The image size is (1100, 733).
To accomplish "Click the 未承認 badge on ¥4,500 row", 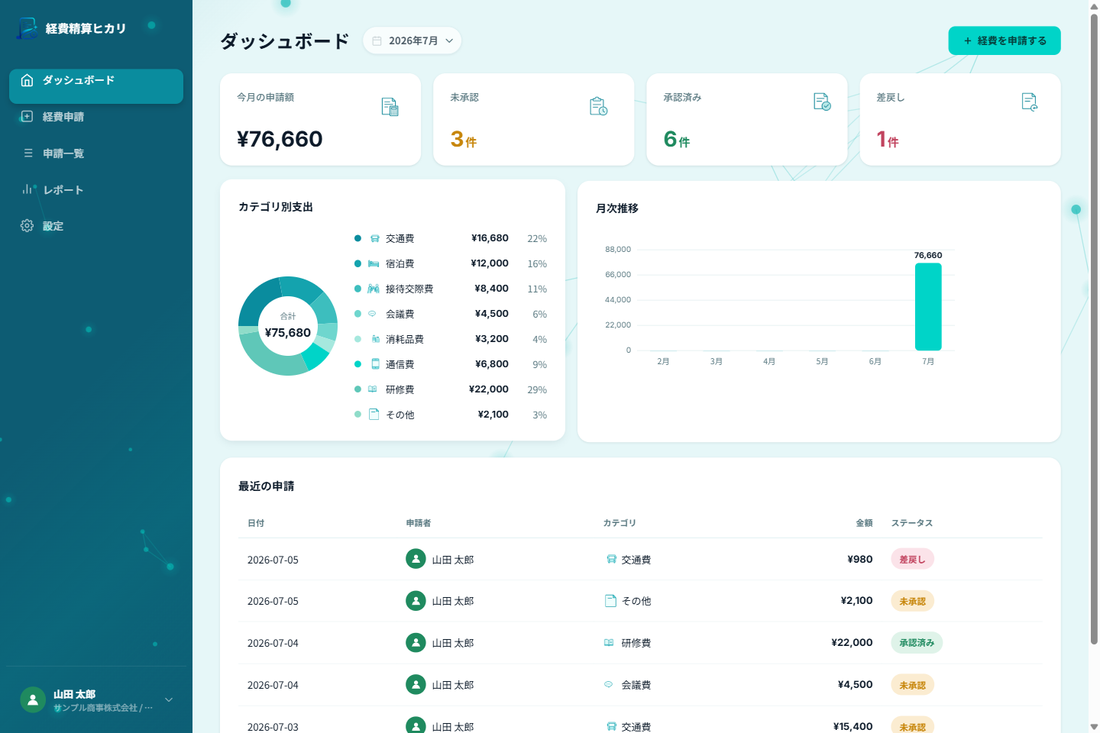I will [x=912, y=685].
